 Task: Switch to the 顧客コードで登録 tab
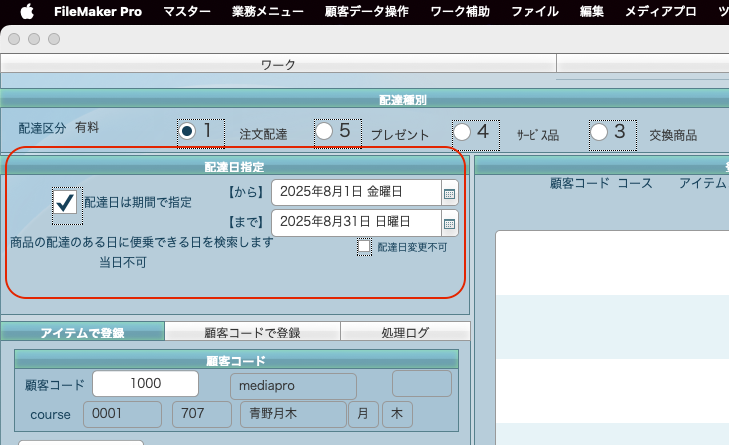252,332
